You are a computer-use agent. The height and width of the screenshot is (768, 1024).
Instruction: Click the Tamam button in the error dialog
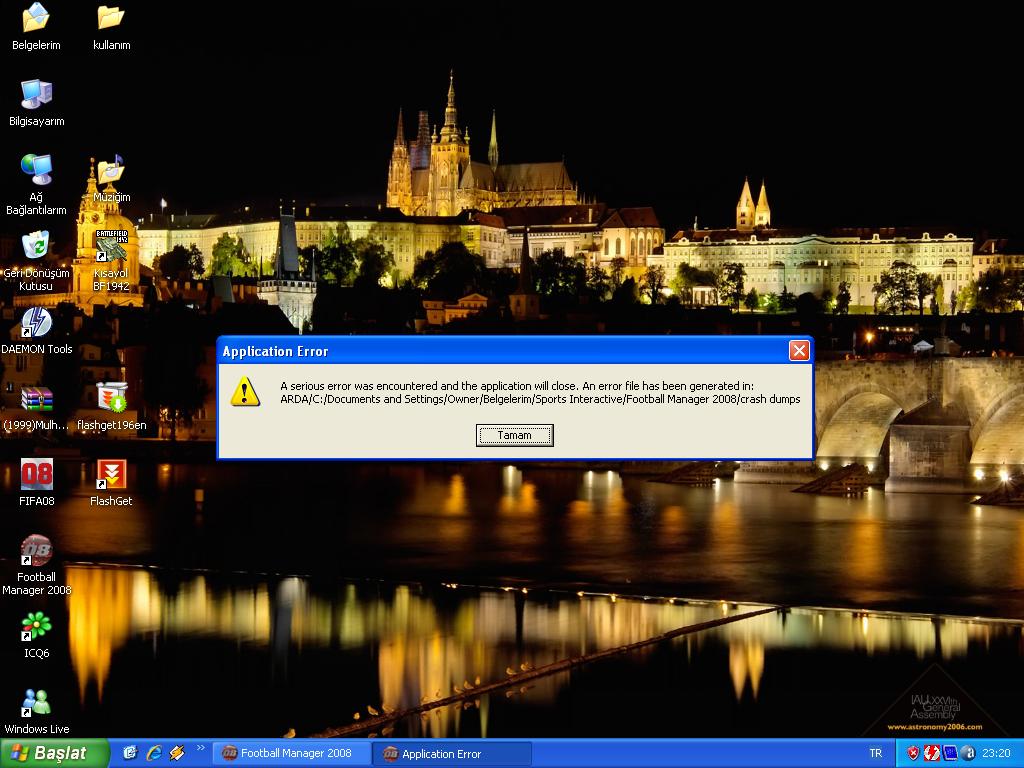tap(514, 435)
